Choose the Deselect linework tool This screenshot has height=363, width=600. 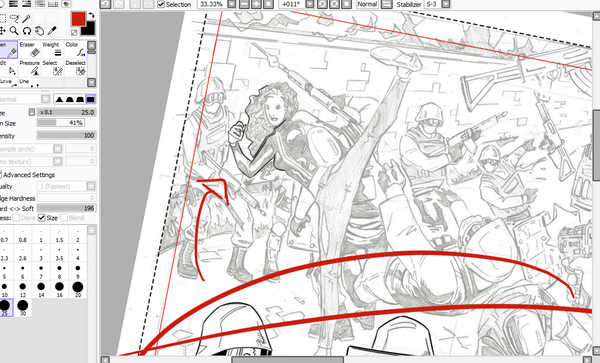(x=75, y=68)
